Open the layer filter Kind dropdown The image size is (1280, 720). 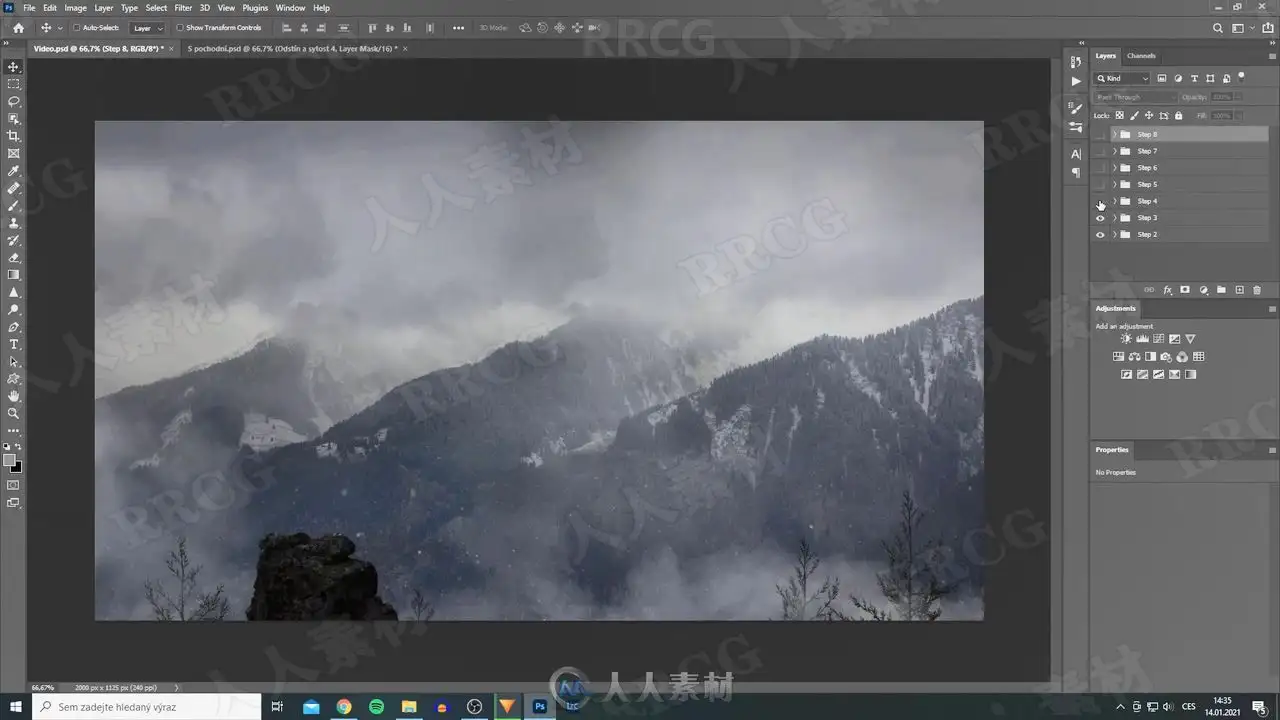(1122, 78)
